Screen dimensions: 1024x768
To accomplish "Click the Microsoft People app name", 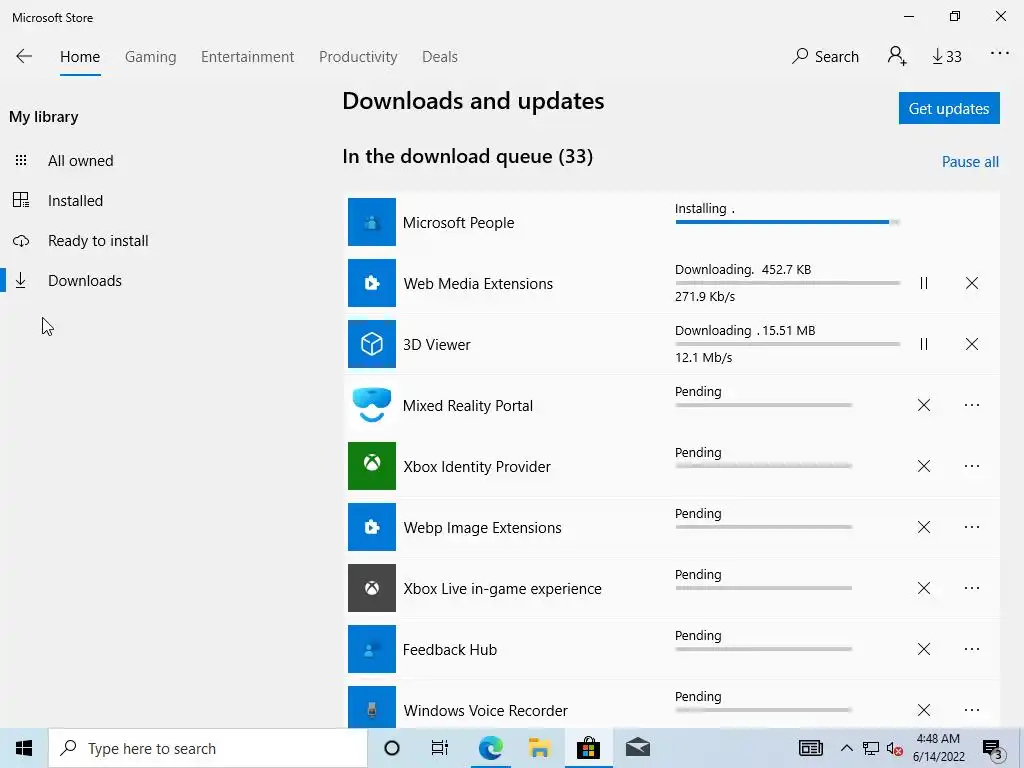I will (x=458, y=223).
